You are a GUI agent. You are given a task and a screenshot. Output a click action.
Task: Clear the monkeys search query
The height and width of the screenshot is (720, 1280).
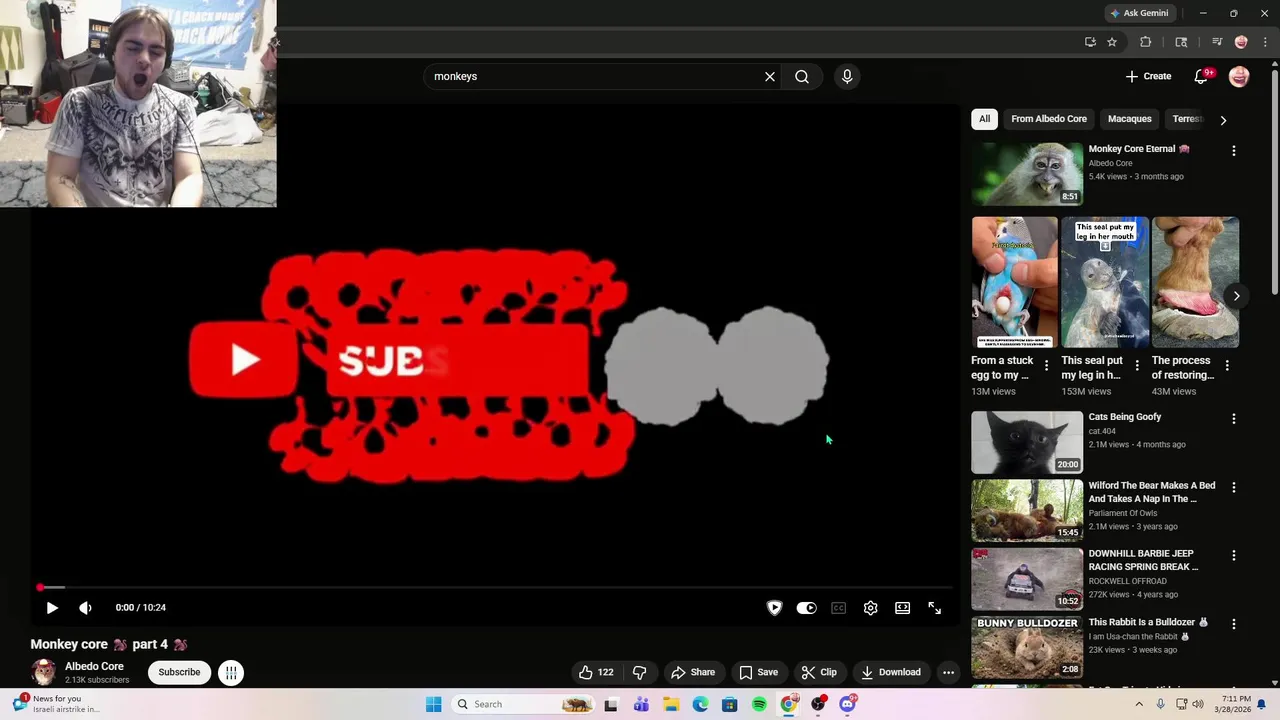pyautogui.click(x=770, y=76)
